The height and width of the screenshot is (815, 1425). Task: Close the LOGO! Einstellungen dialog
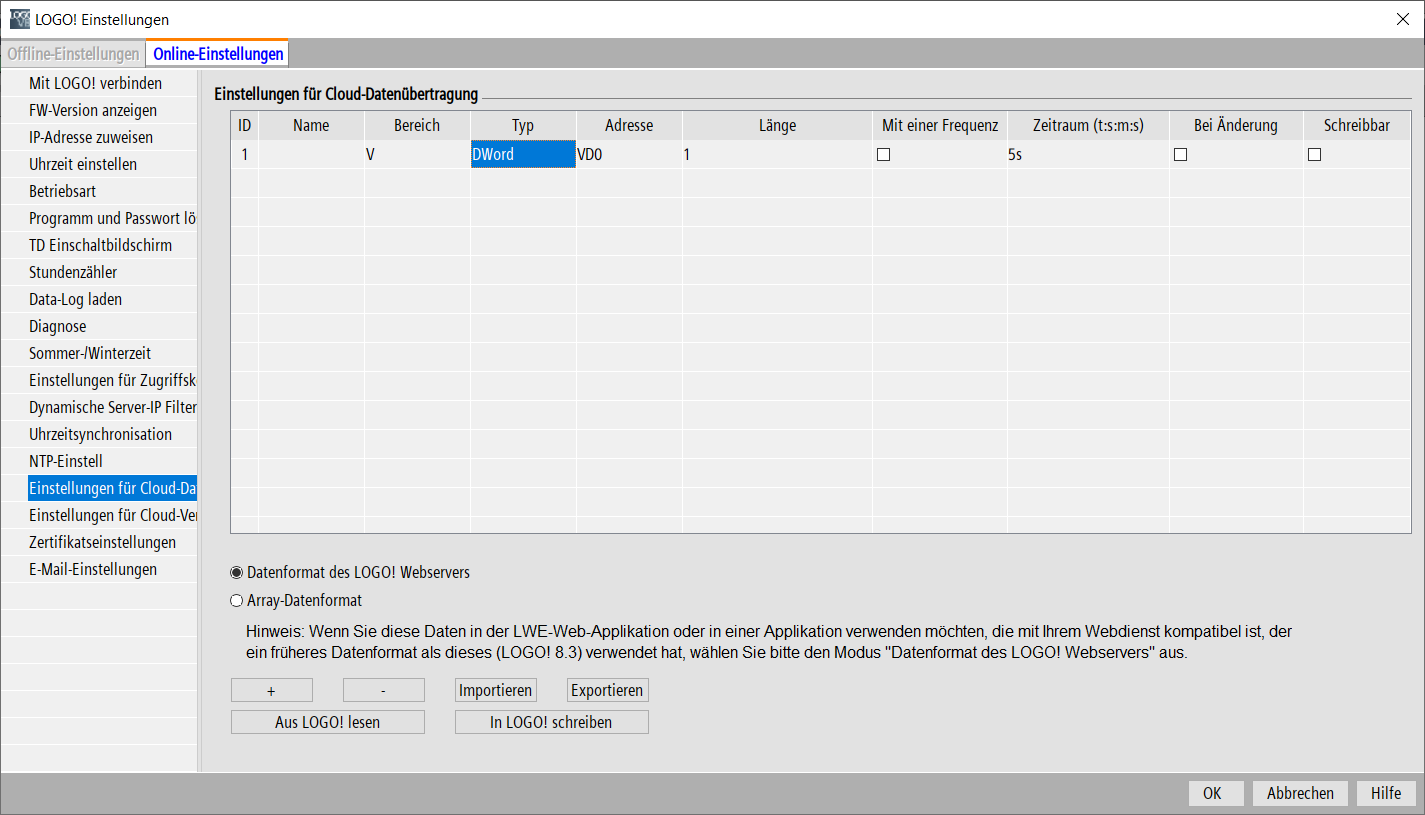(1402, 19)
